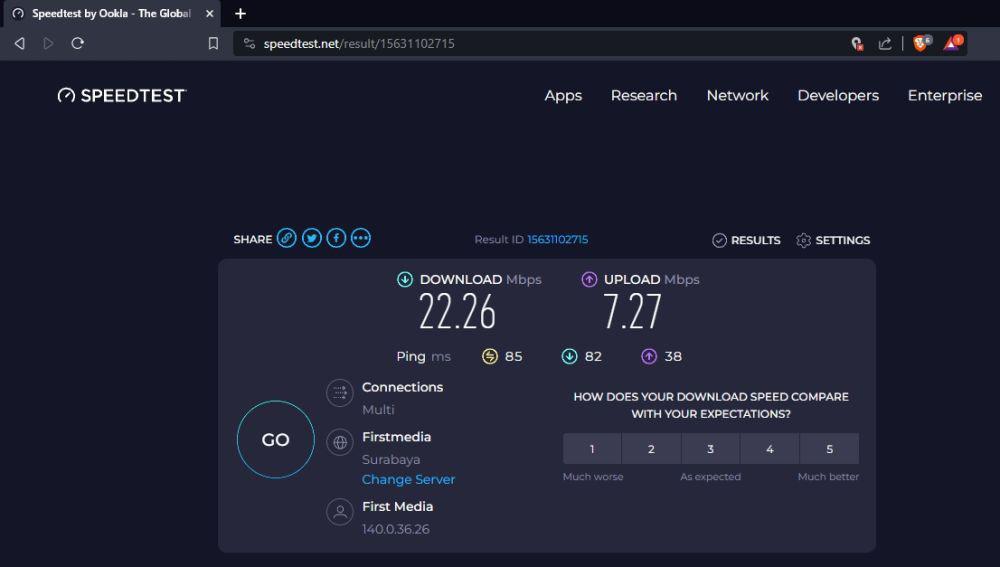Click the Connections label
Viewport: 1000px width, 567px height.
[402, 387]
